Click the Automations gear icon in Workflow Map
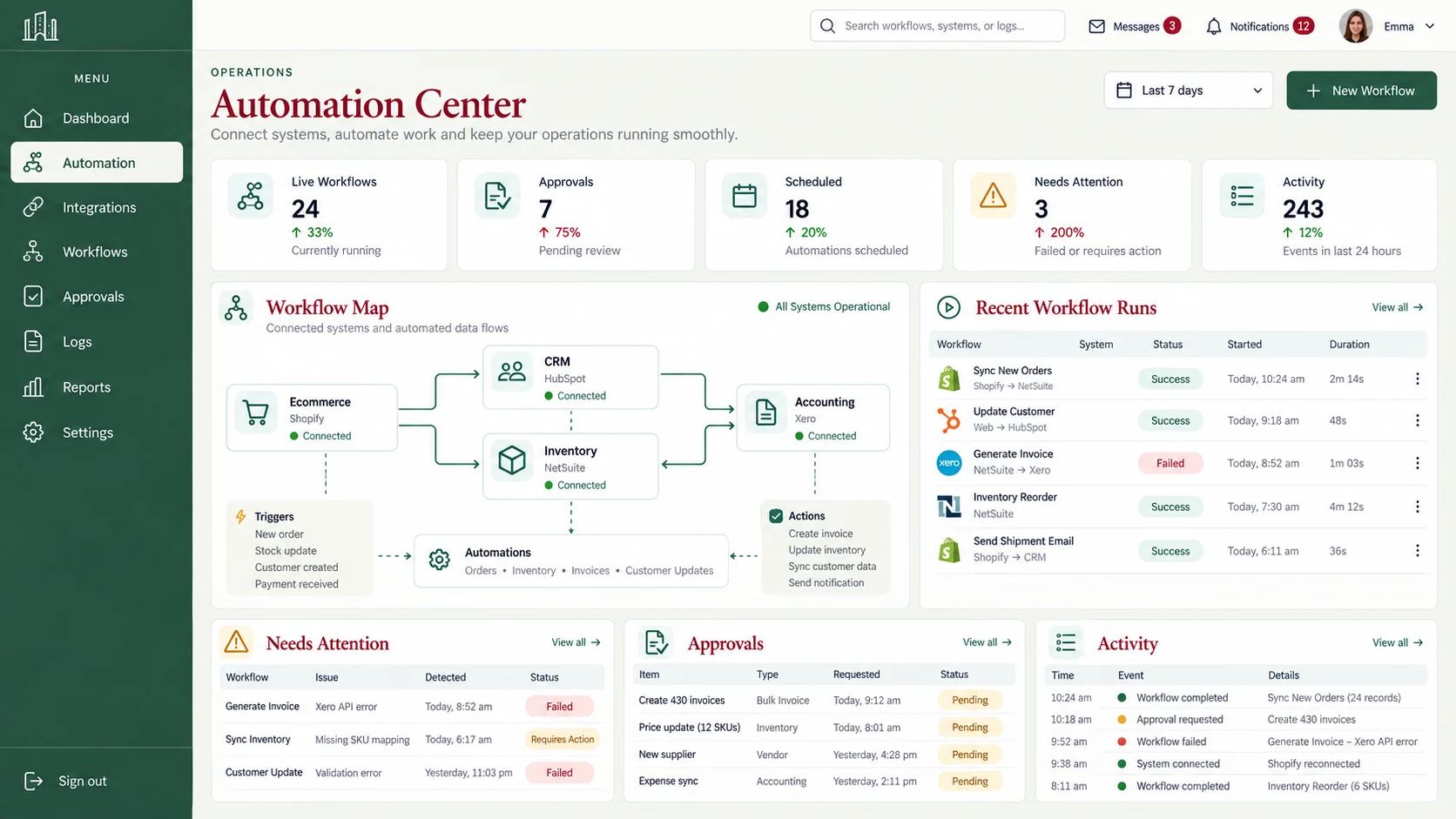Viewport: 1456px width, 819px height. pyautogui.click(x=440, y=560)
